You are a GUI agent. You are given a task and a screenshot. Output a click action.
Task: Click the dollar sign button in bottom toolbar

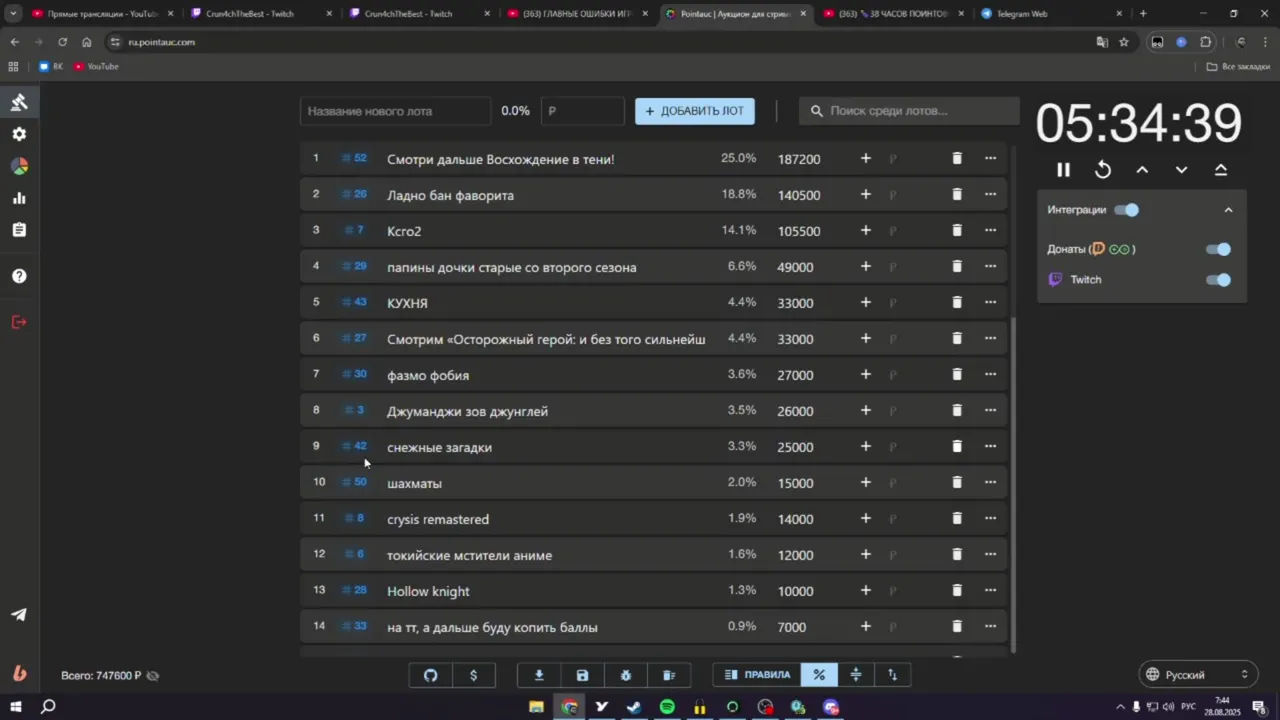pos(474,675)
